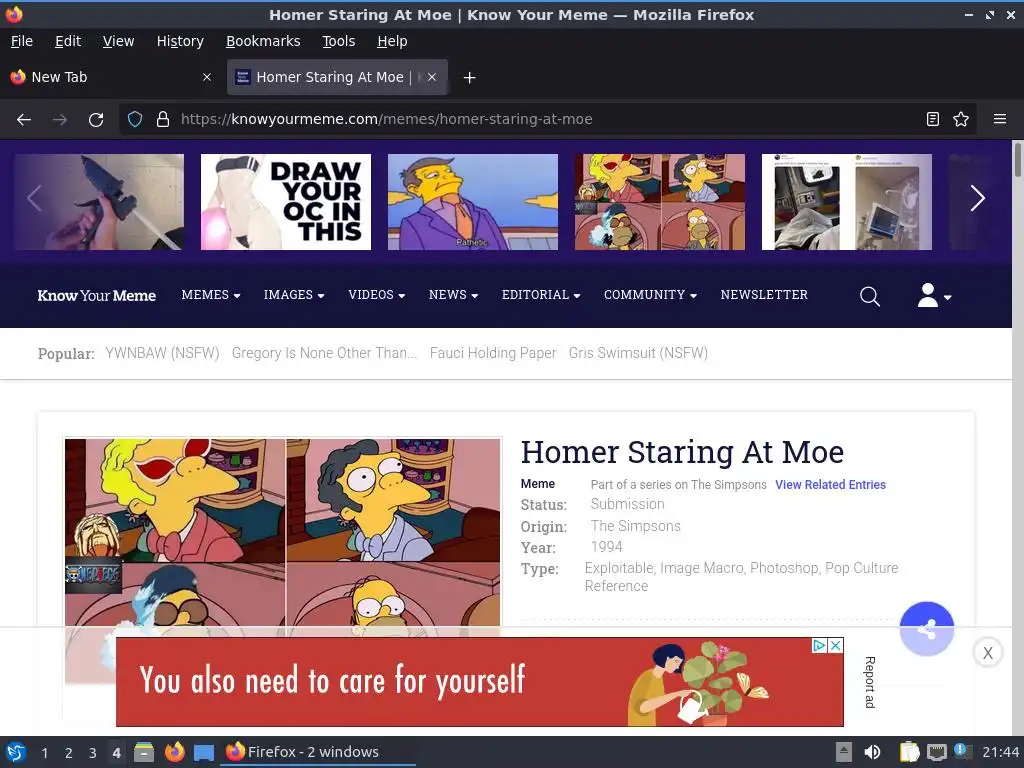The image size is (1024, 768).
Task: Dismiss the bottom ad with X button
Action: point(987,652)
